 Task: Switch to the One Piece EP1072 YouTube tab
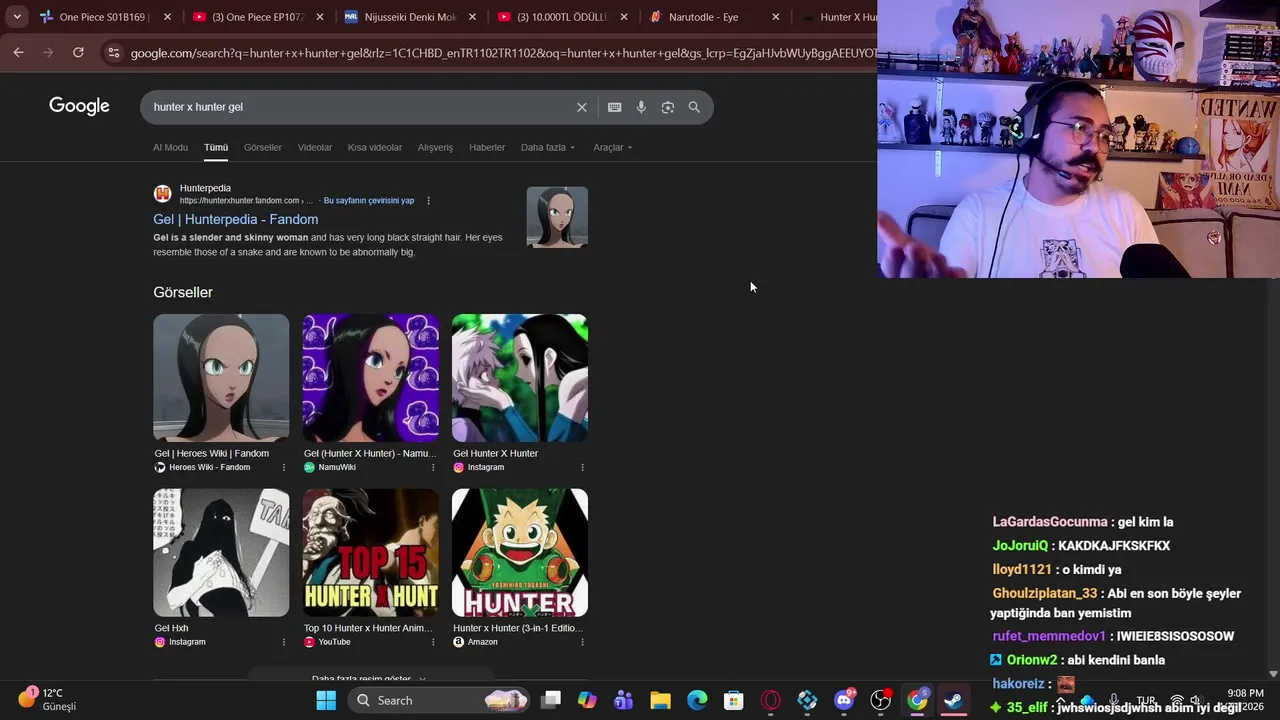pos(258,17)
